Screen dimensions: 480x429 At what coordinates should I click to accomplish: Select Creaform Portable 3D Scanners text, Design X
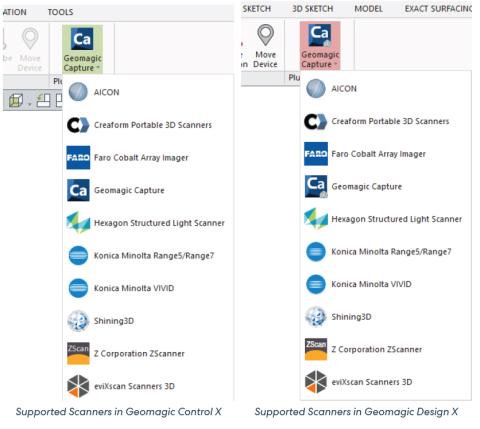click(x=390, y=121)
